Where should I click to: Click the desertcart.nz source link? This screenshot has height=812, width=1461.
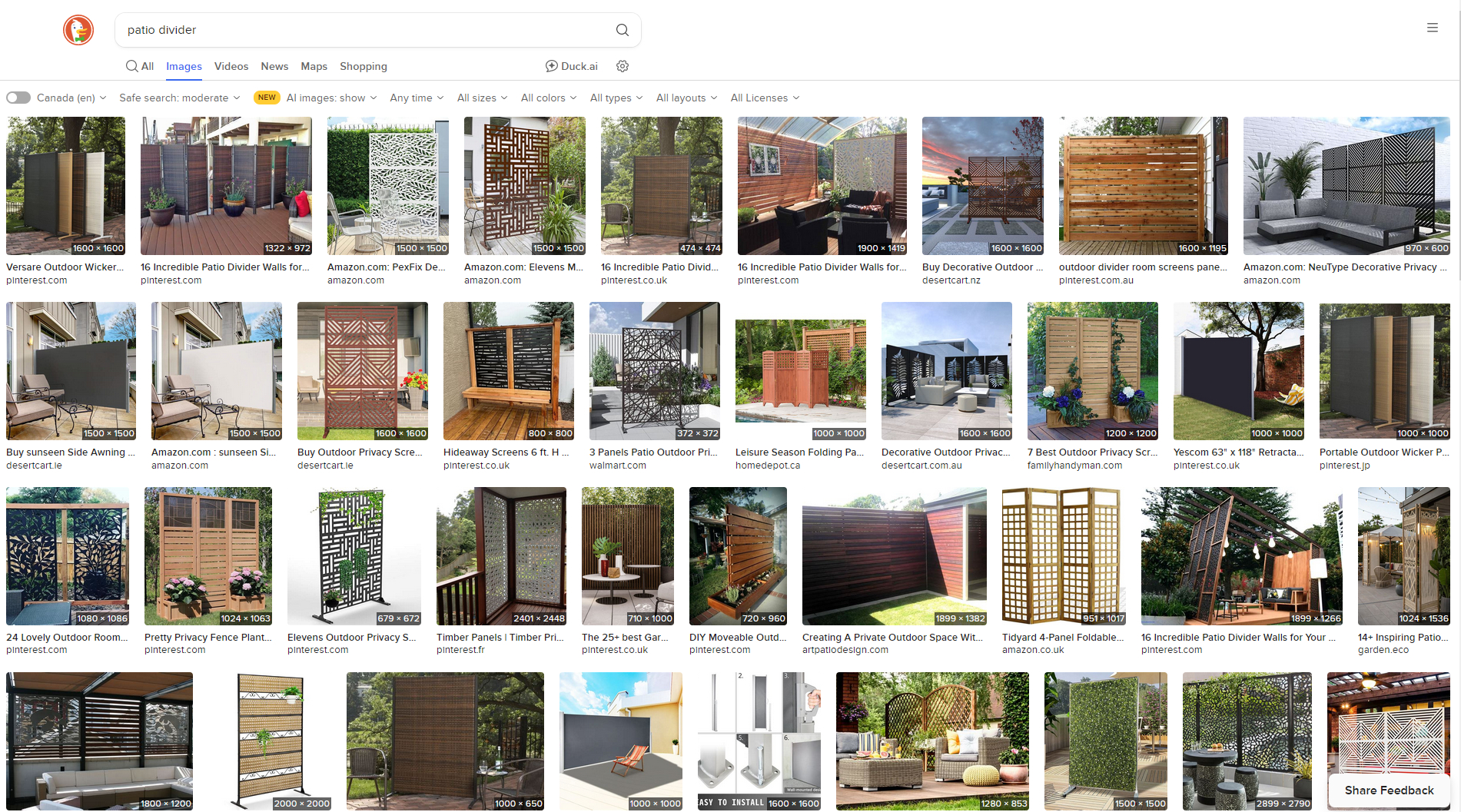click(x=951, y=280)
